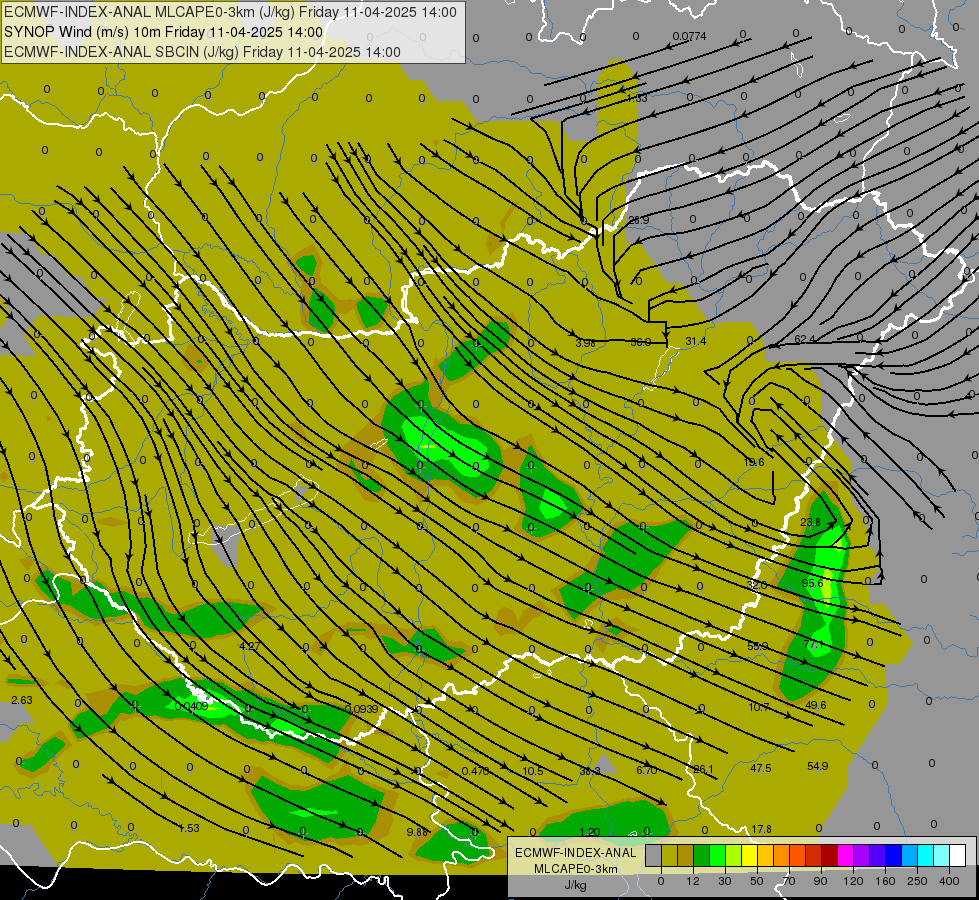The height and width of the screenshot is (900, 979).
Task: Click the map value '77.1'
Action: tap(814, 645)
